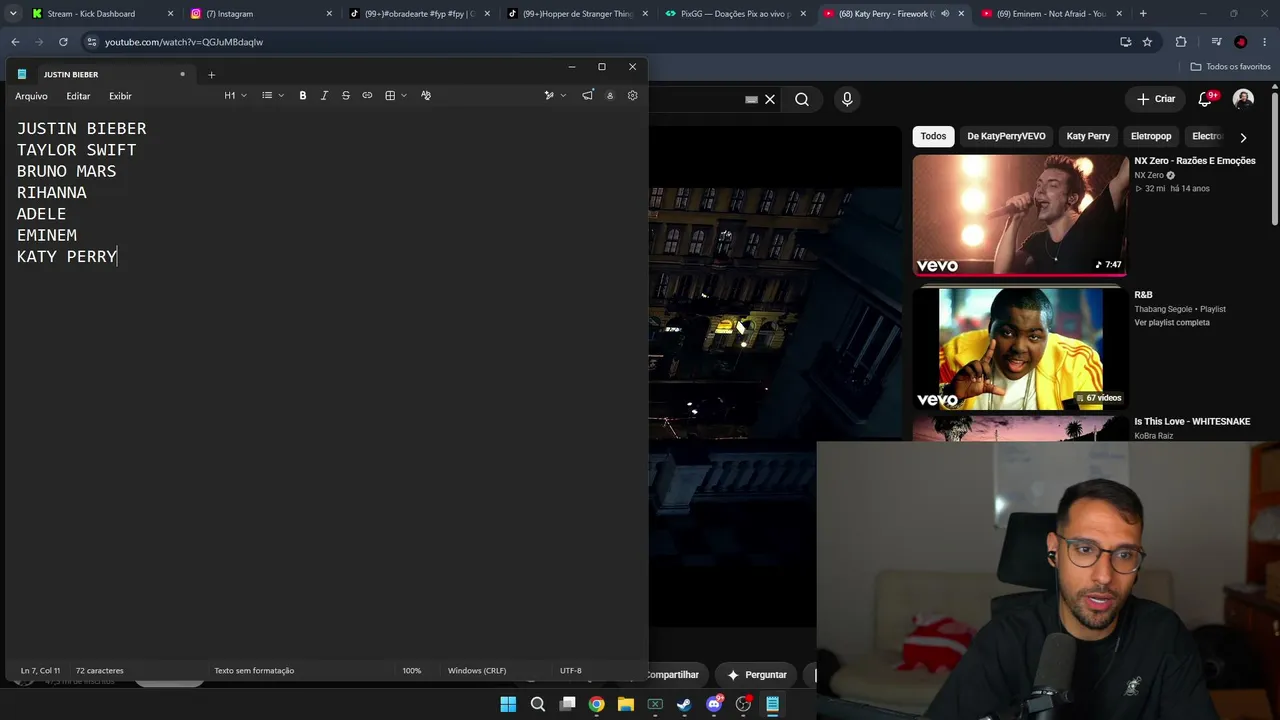
Task: Click the Perguntar button
Action: pyautogui.click(x=757, y=675)
